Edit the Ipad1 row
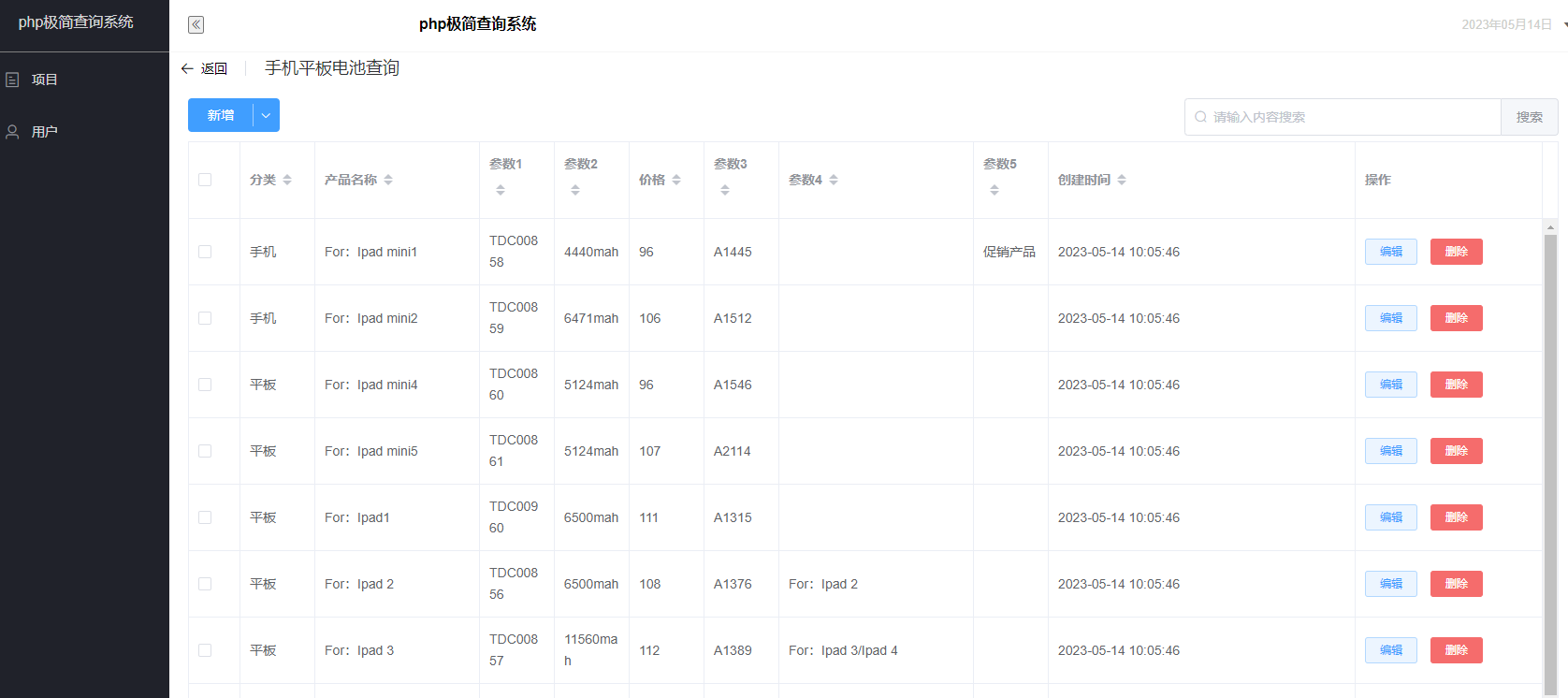Image resolution: width=1568 pixels, height=698 pixels. click(x=1391, y=517)
